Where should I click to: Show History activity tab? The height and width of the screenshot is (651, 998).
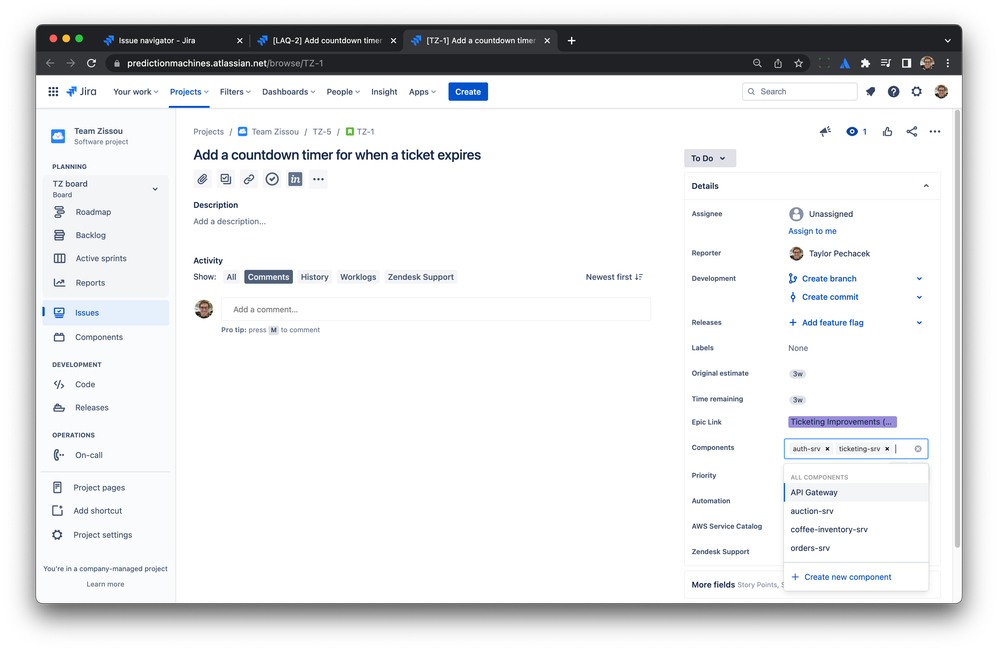click(x=314, y=277)
